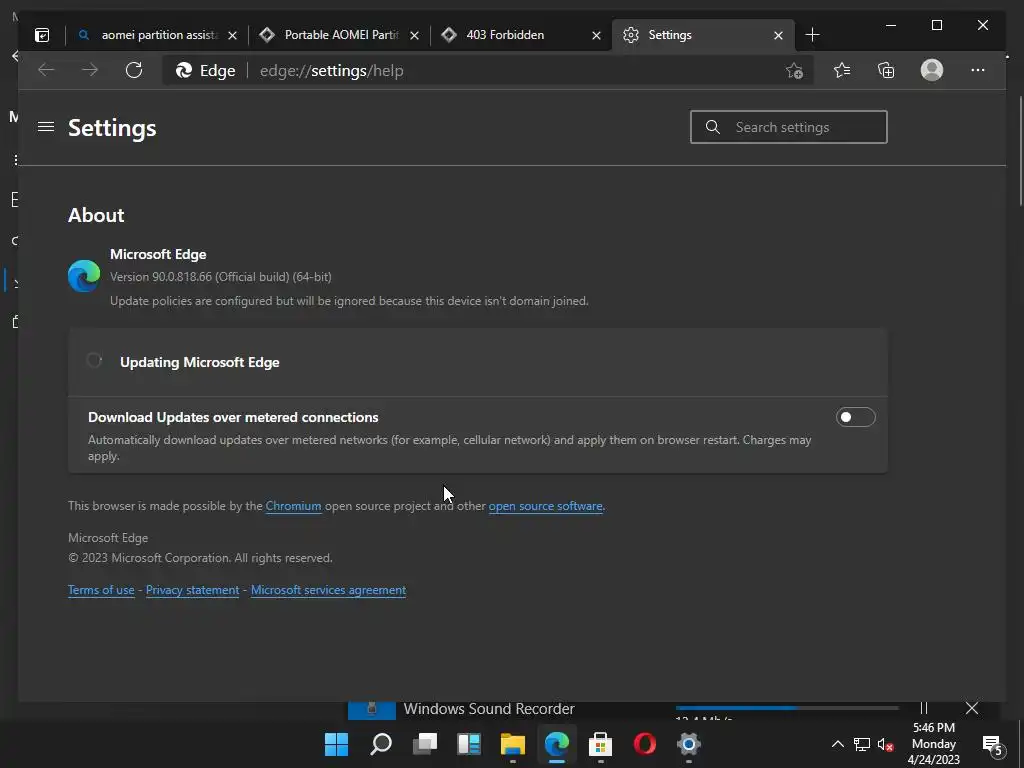Open the tab actions menu icon
The image size is (1024, 768).
tap(42, 35)
